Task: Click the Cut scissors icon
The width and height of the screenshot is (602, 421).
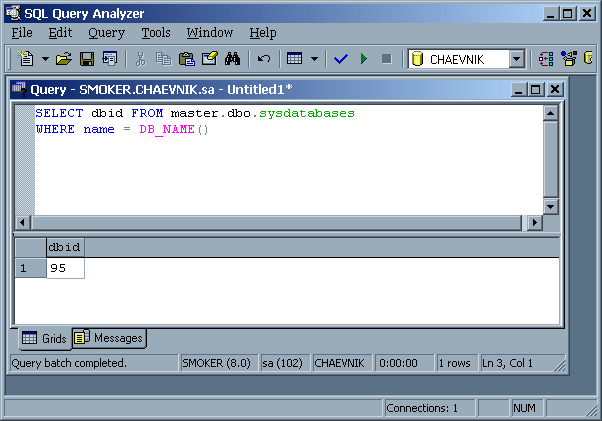Action: (141, 59)
